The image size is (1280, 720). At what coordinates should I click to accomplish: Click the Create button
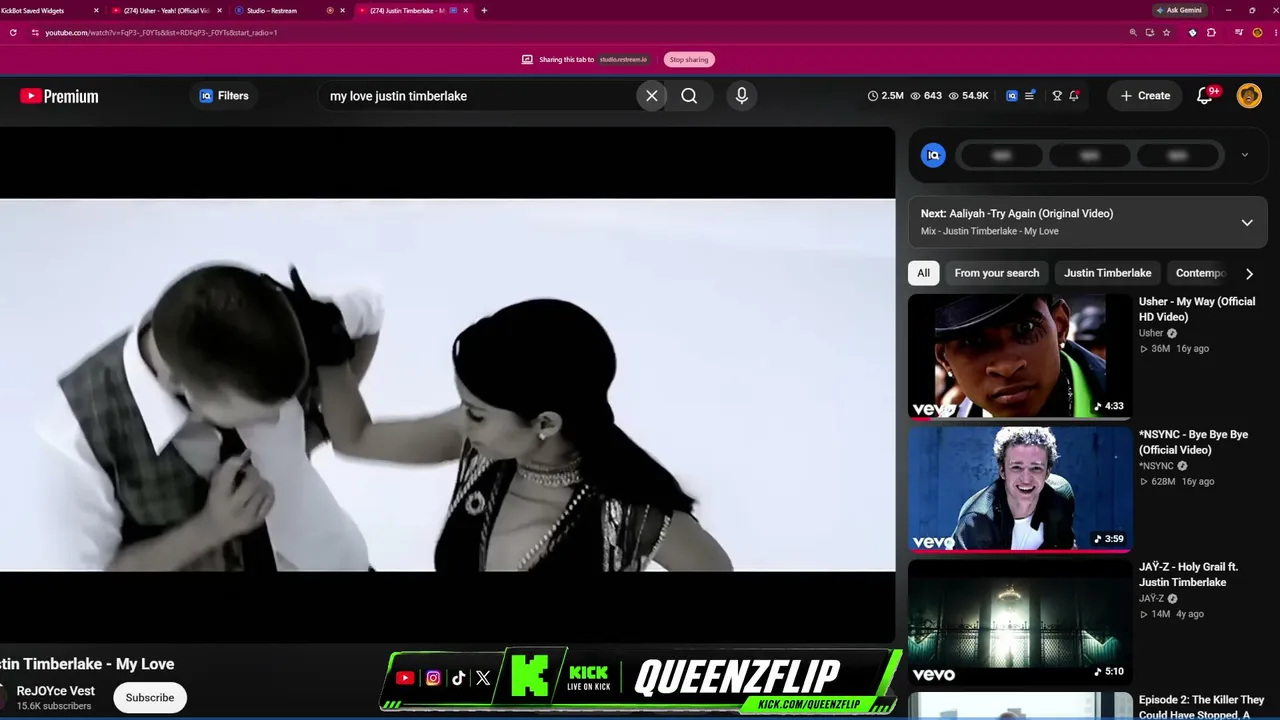click(x=1145, y=96)
